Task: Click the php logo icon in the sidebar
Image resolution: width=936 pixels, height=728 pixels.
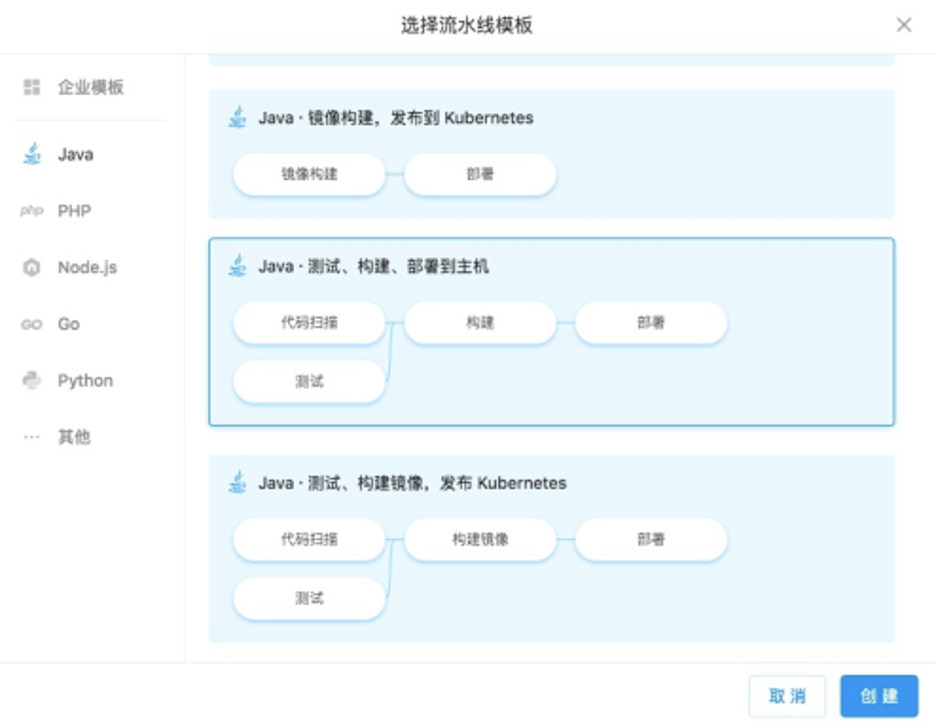Action: pos(32,211)
